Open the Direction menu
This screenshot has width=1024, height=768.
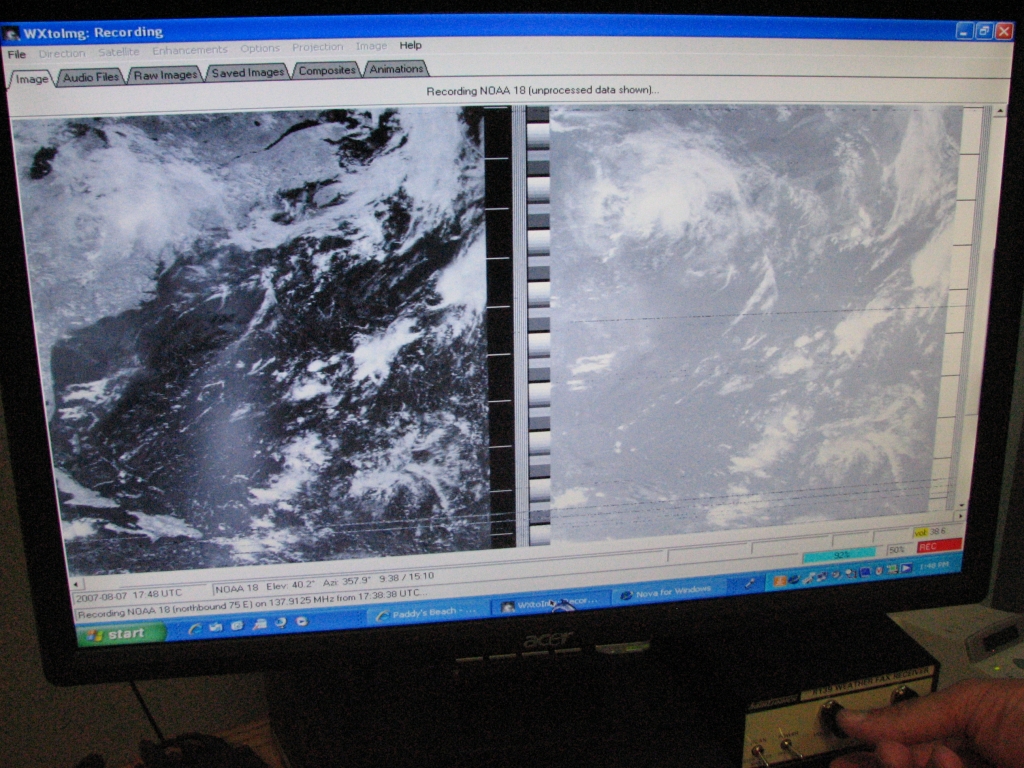click(61, 54)
